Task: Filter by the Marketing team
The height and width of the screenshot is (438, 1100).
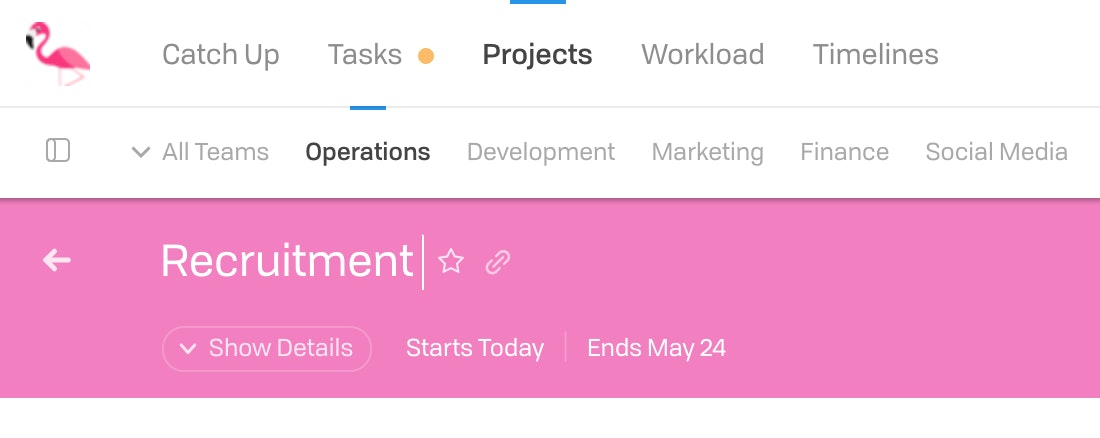Action: (x=707, y=152)
